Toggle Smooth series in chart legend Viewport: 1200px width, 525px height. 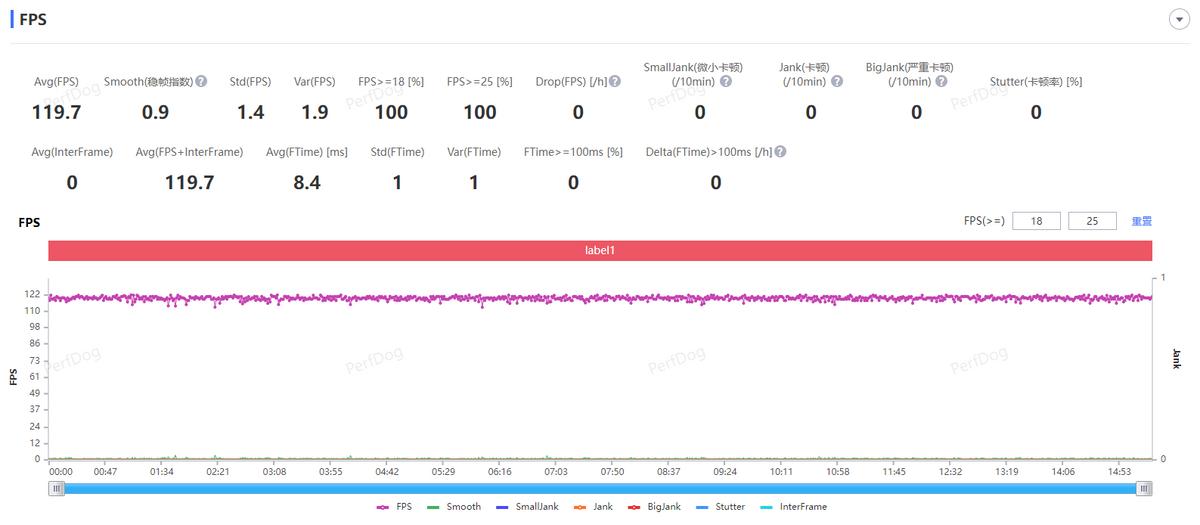point(453,507)
